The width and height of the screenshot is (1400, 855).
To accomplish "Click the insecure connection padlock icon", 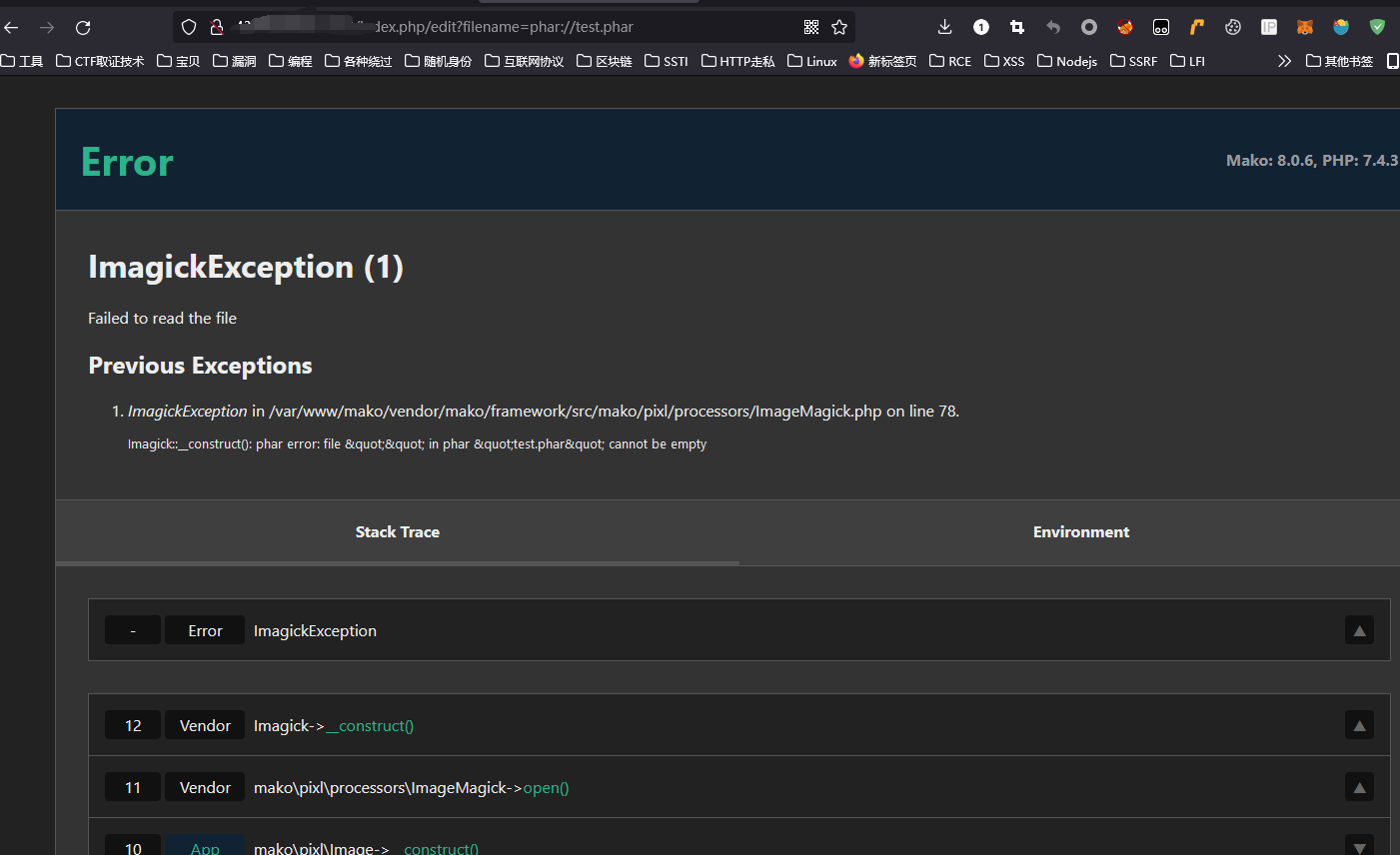I will click(x=216, y=27).
